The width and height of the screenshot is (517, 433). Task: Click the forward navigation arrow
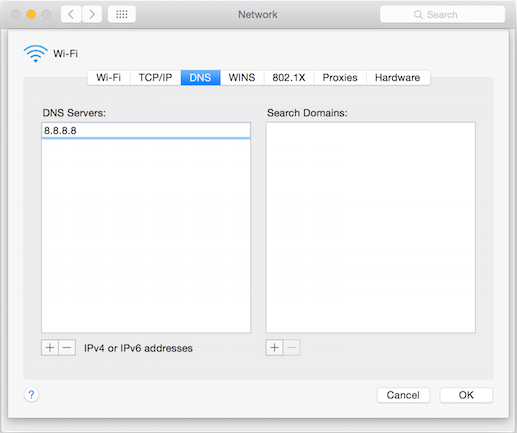coord(92,14)
